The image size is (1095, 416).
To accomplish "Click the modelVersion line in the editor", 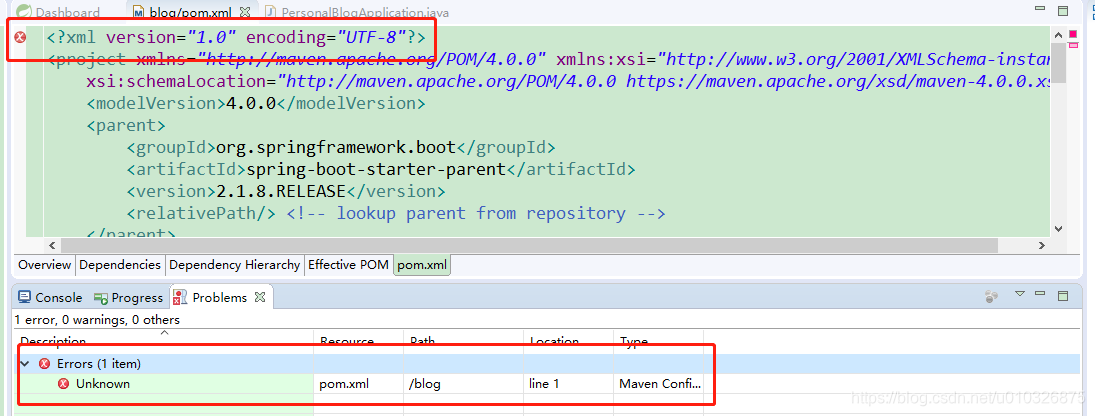I will [256, 103].
